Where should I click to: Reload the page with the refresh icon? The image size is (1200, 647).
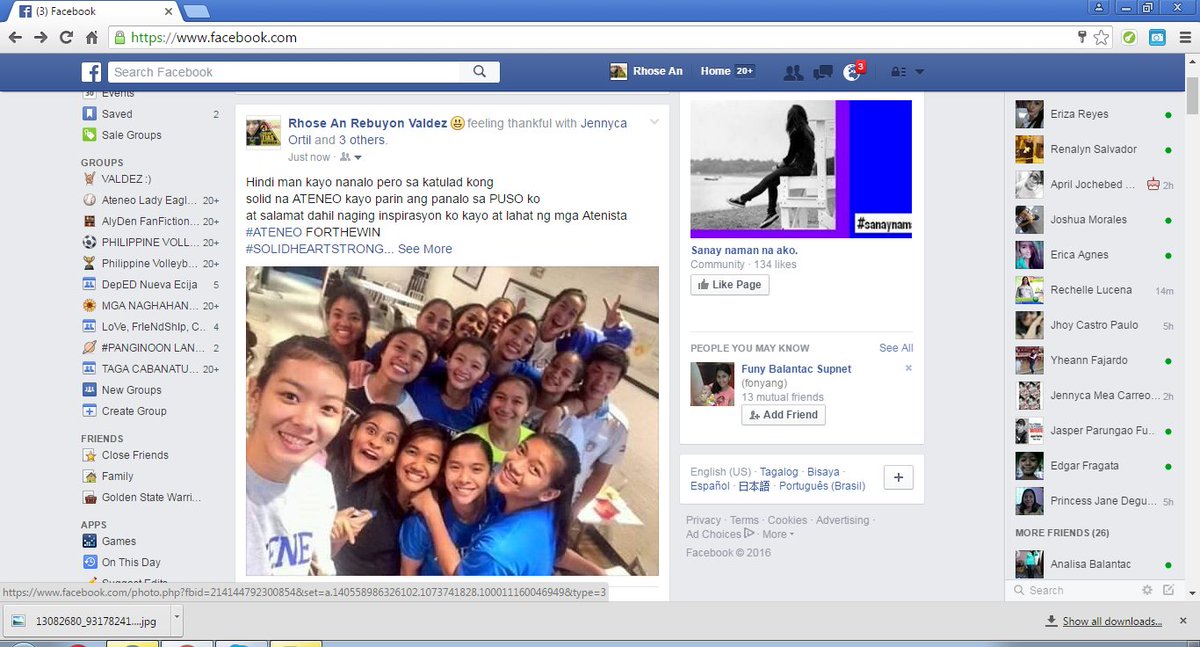click(x=66, y=35)
